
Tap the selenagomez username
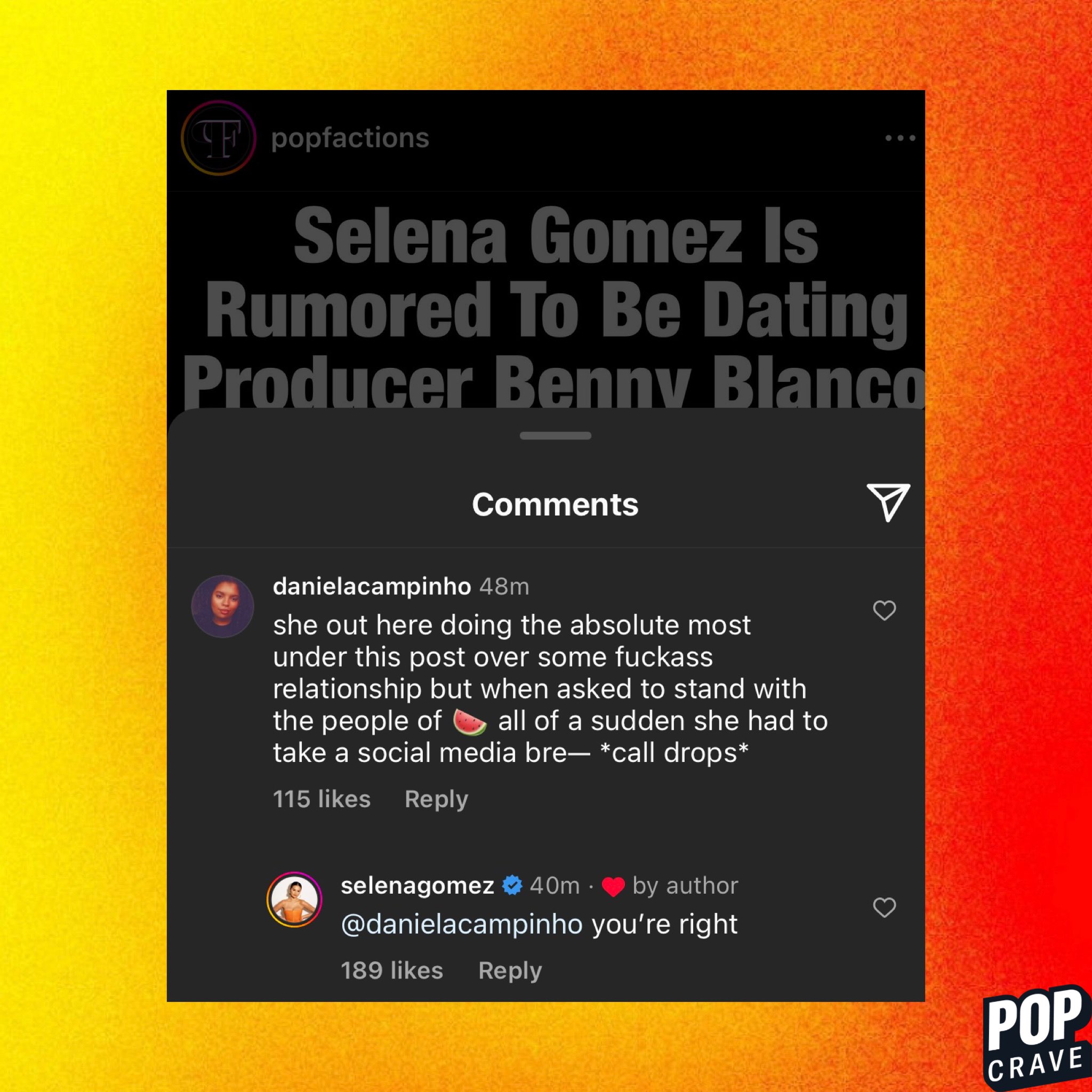tap(417, 886)
